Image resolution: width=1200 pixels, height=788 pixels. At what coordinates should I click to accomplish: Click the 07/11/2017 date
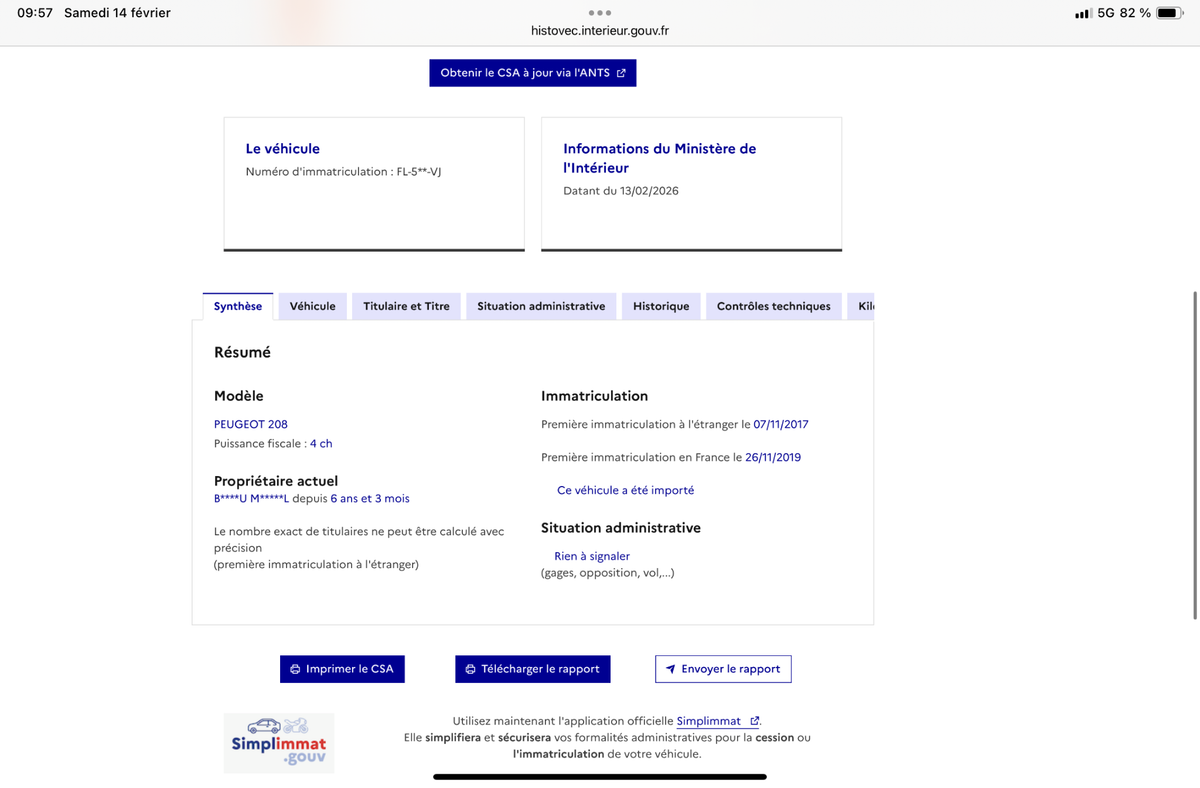pyautogui.click(x=781, y=424)
